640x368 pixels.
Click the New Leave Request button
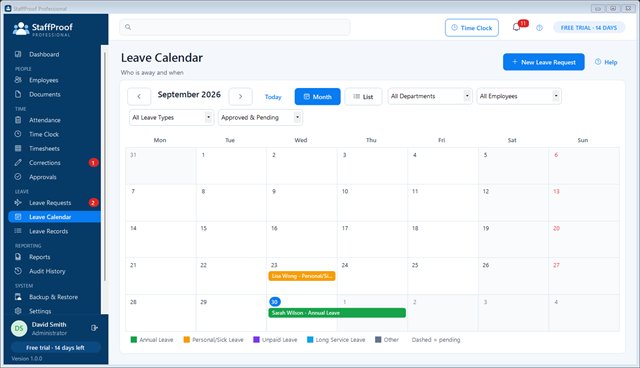(544, 62)
